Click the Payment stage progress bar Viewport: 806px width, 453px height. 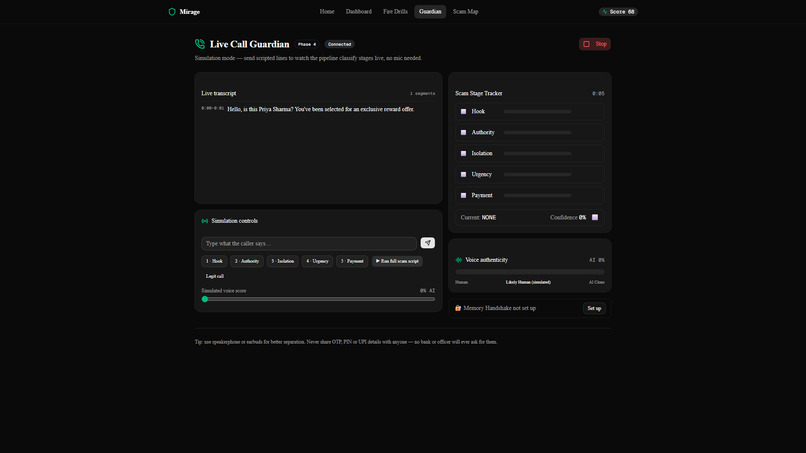pos(537,195)
